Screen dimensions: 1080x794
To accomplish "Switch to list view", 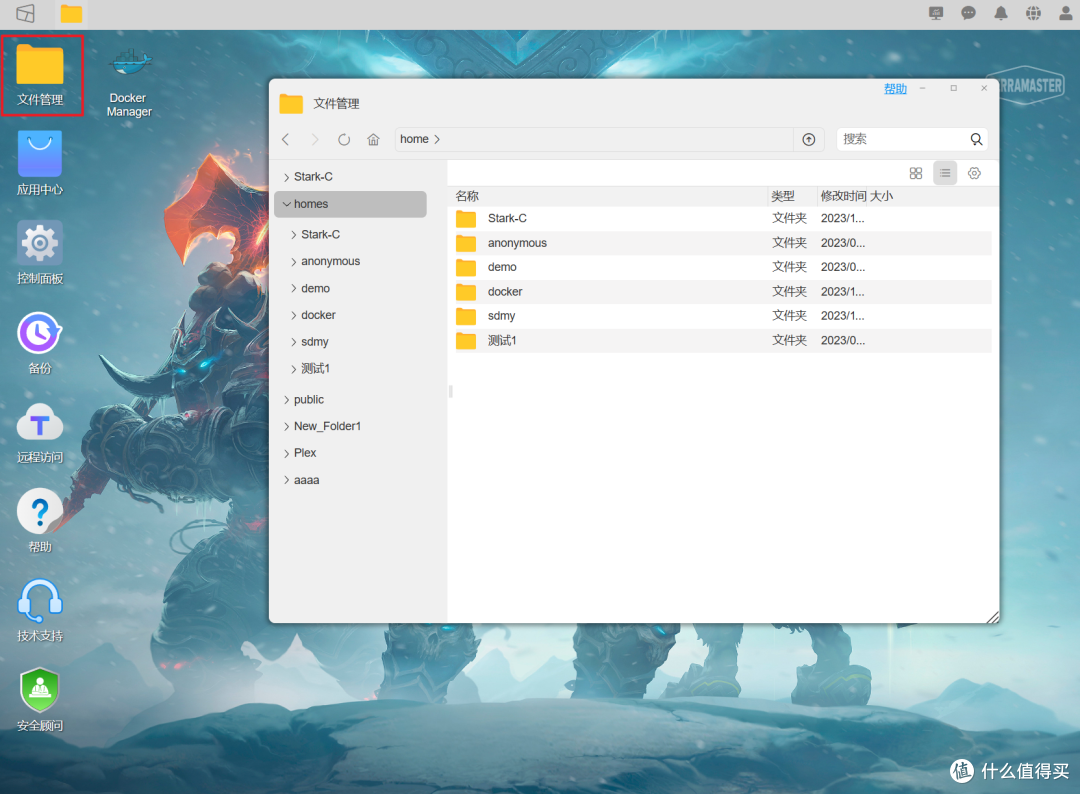I will [x=945, y=174].
